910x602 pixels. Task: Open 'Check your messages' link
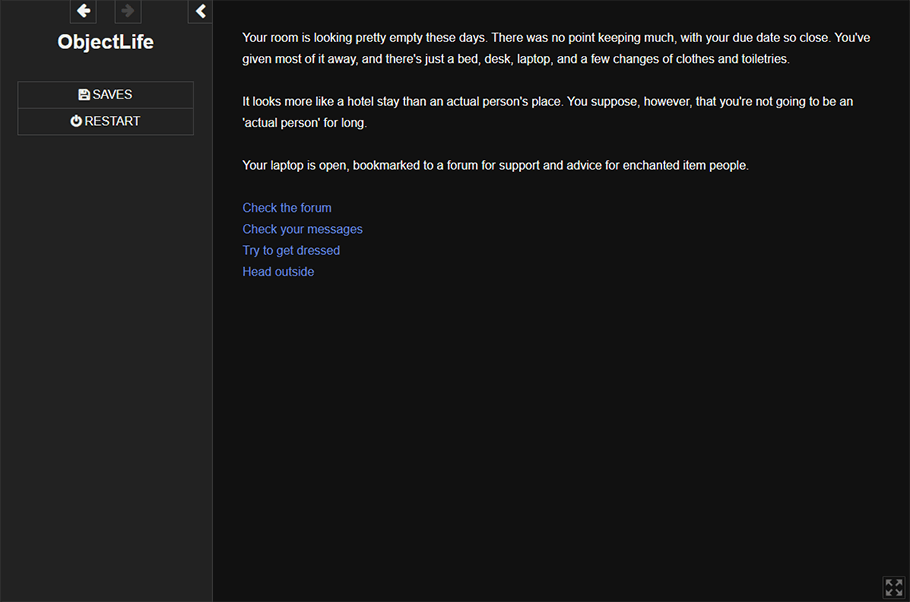click(302, 229)
